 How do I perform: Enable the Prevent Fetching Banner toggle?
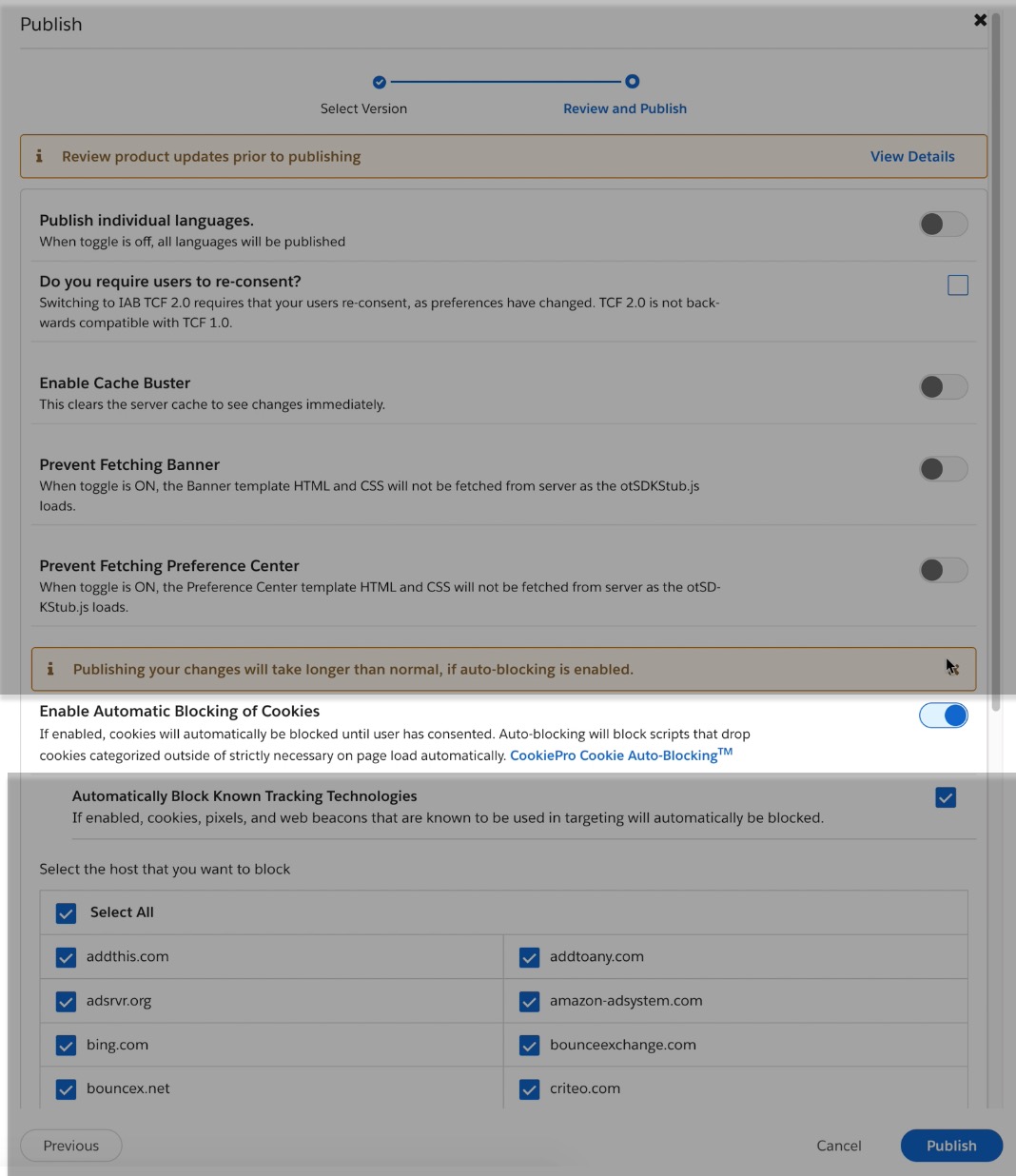coord(943,468)
